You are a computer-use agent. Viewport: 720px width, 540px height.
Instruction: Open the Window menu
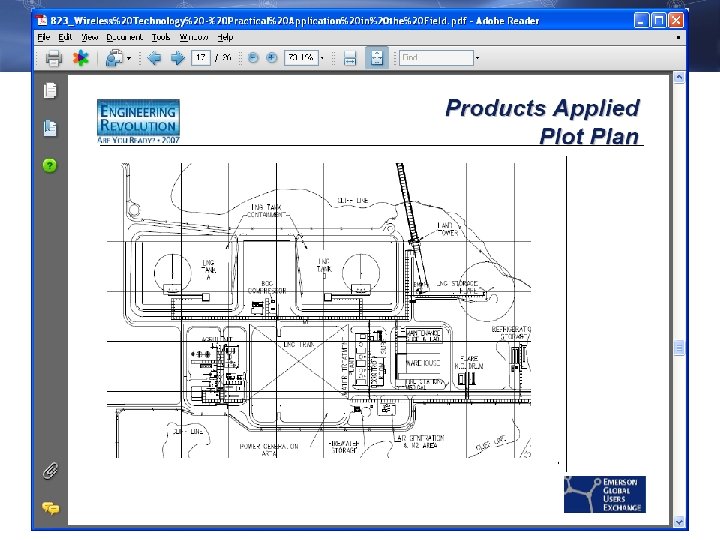point(194,37)
